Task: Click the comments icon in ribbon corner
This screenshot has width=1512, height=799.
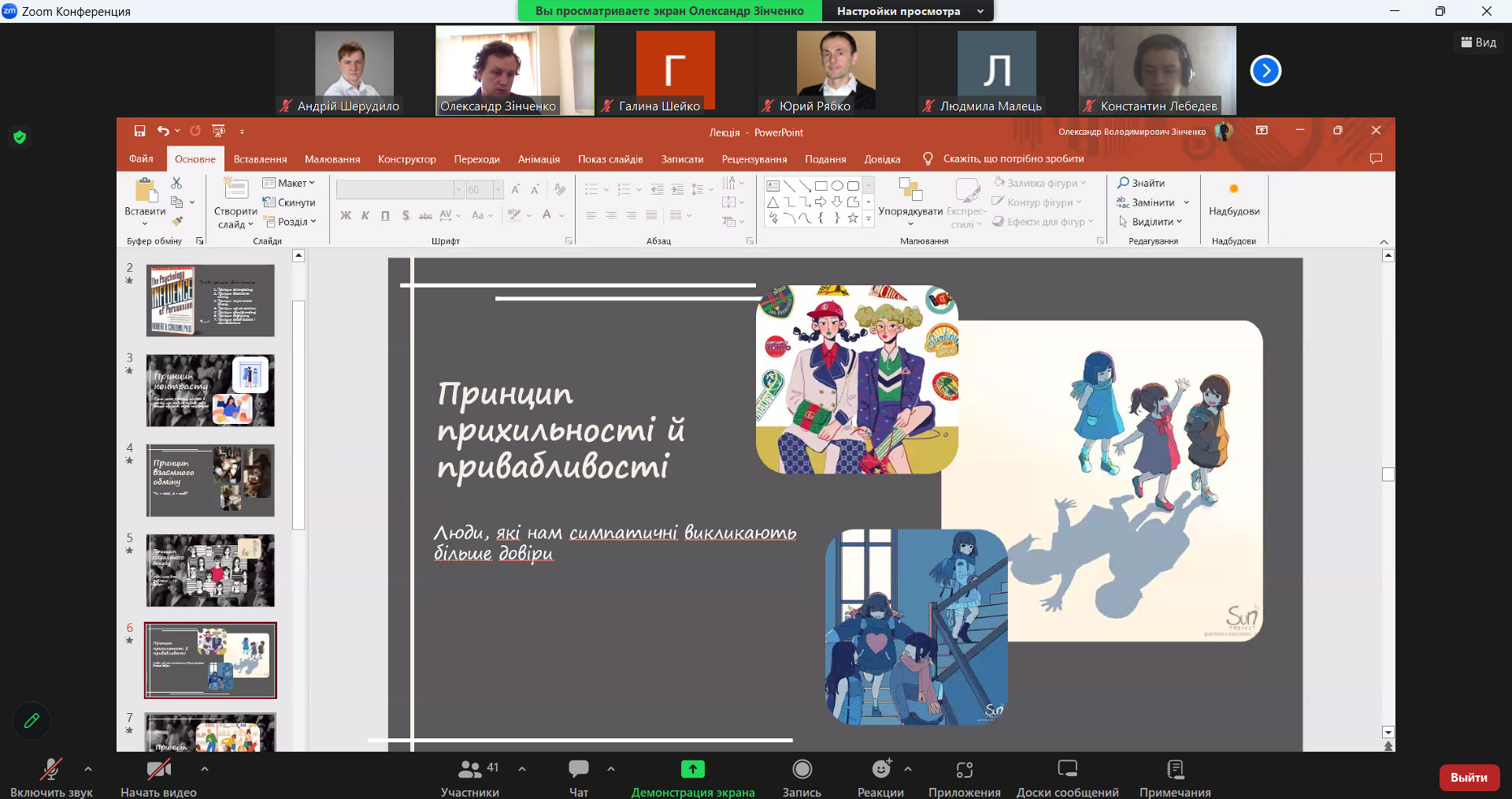Action: pyautogui.click(x=1376, y=158)
